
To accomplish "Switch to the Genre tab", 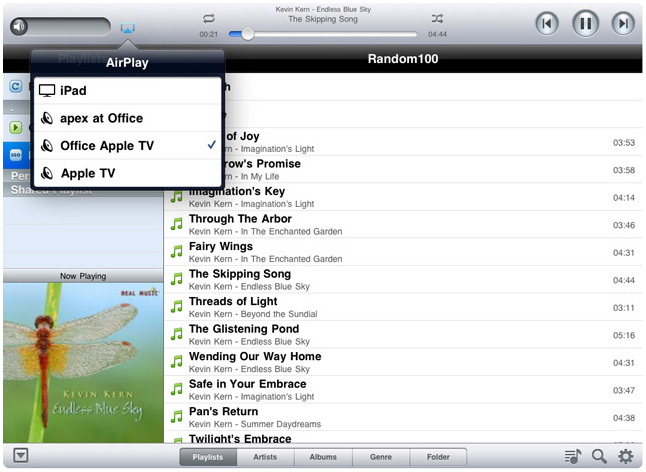I will (381, 457).
